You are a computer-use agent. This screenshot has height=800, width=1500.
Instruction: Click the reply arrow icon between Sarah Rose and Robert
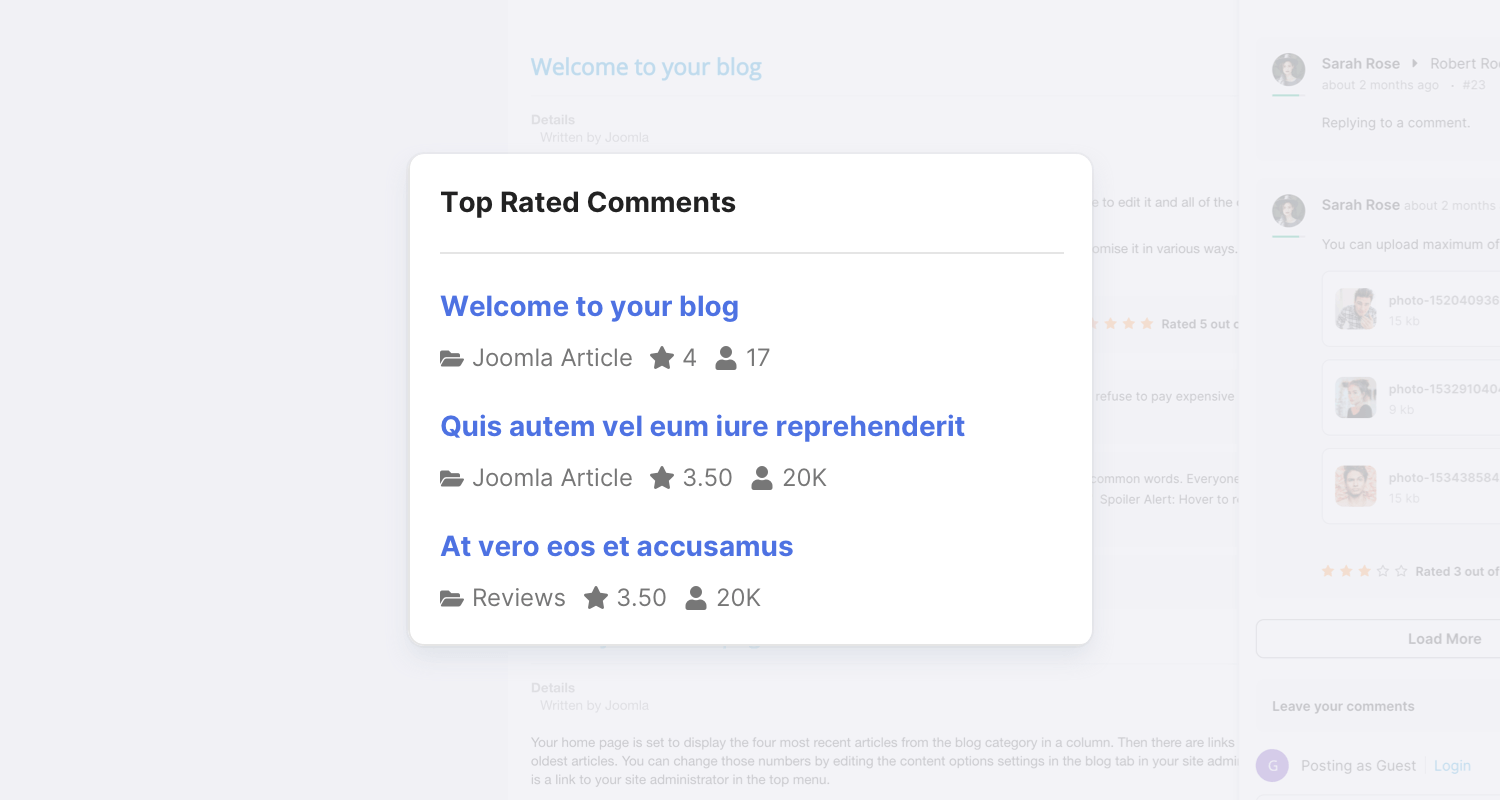pos(1416,62)
